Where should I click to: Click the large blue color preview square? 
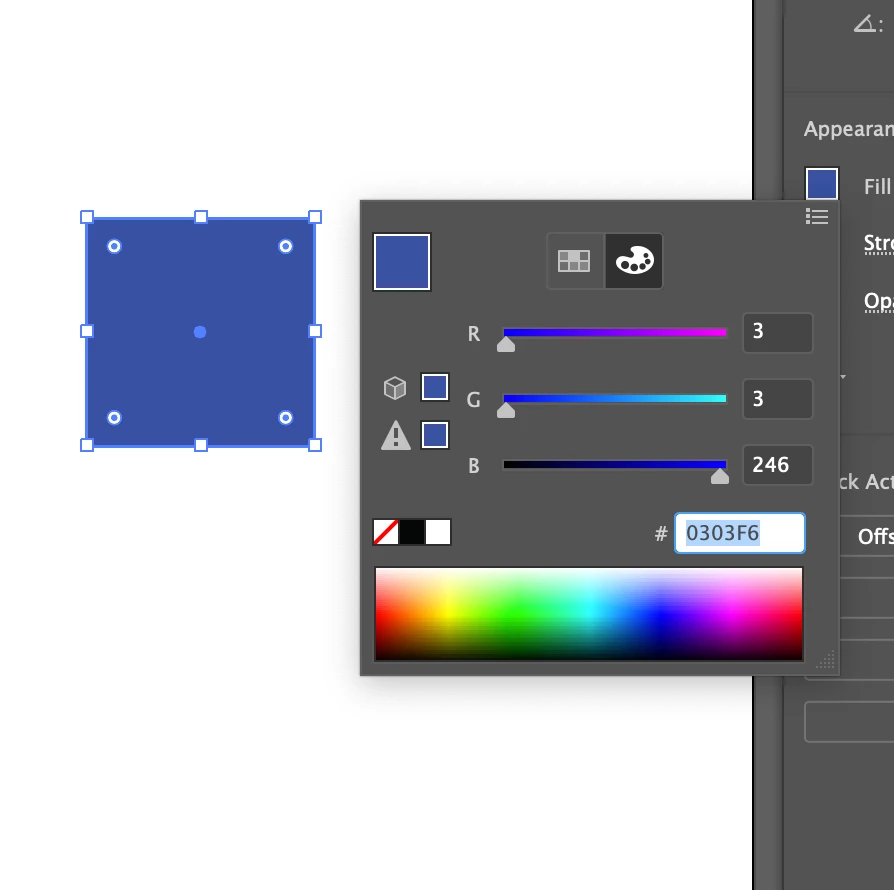401,261
